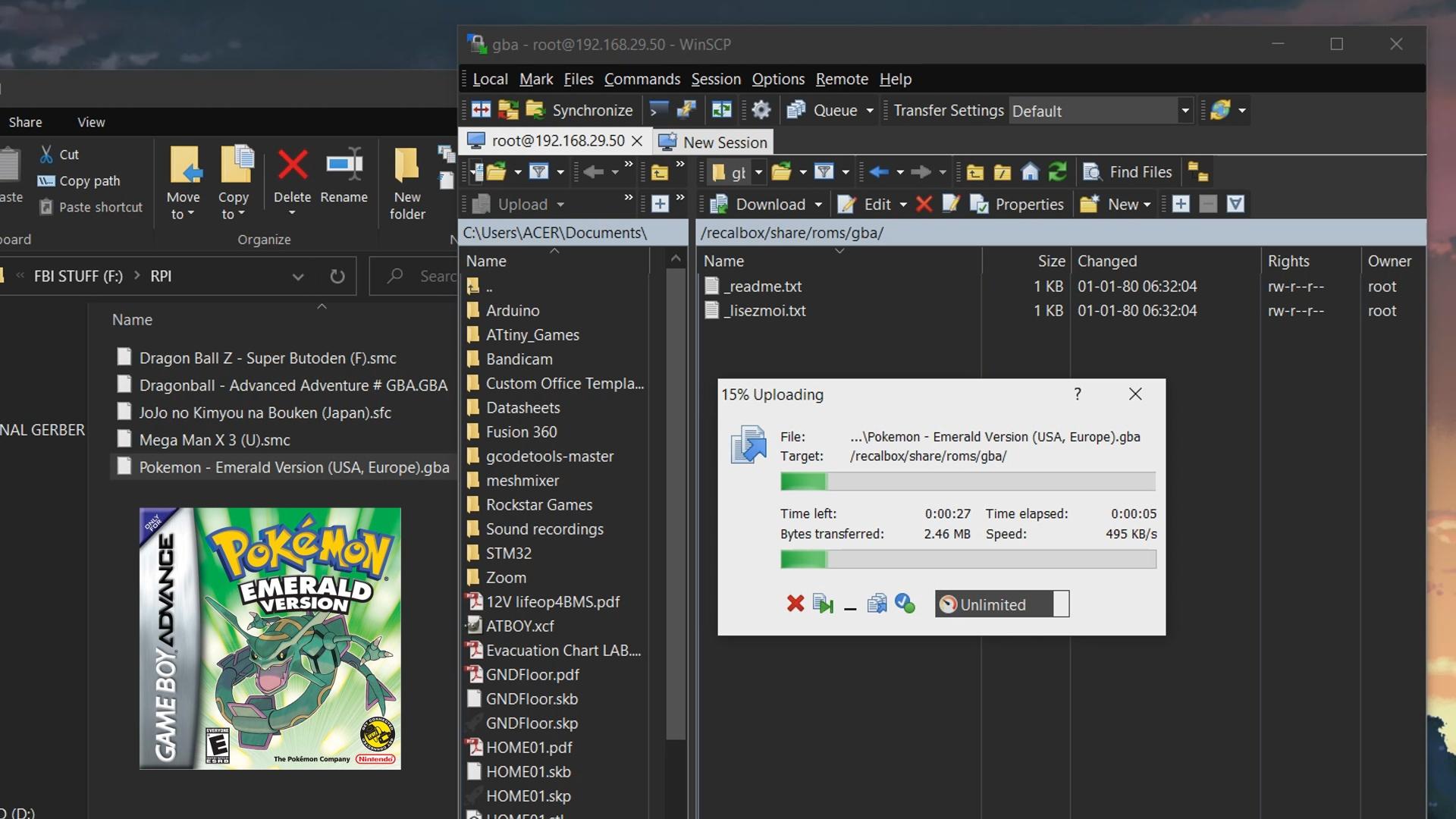
Task: Click the Download button
Action: click(758, 204)
